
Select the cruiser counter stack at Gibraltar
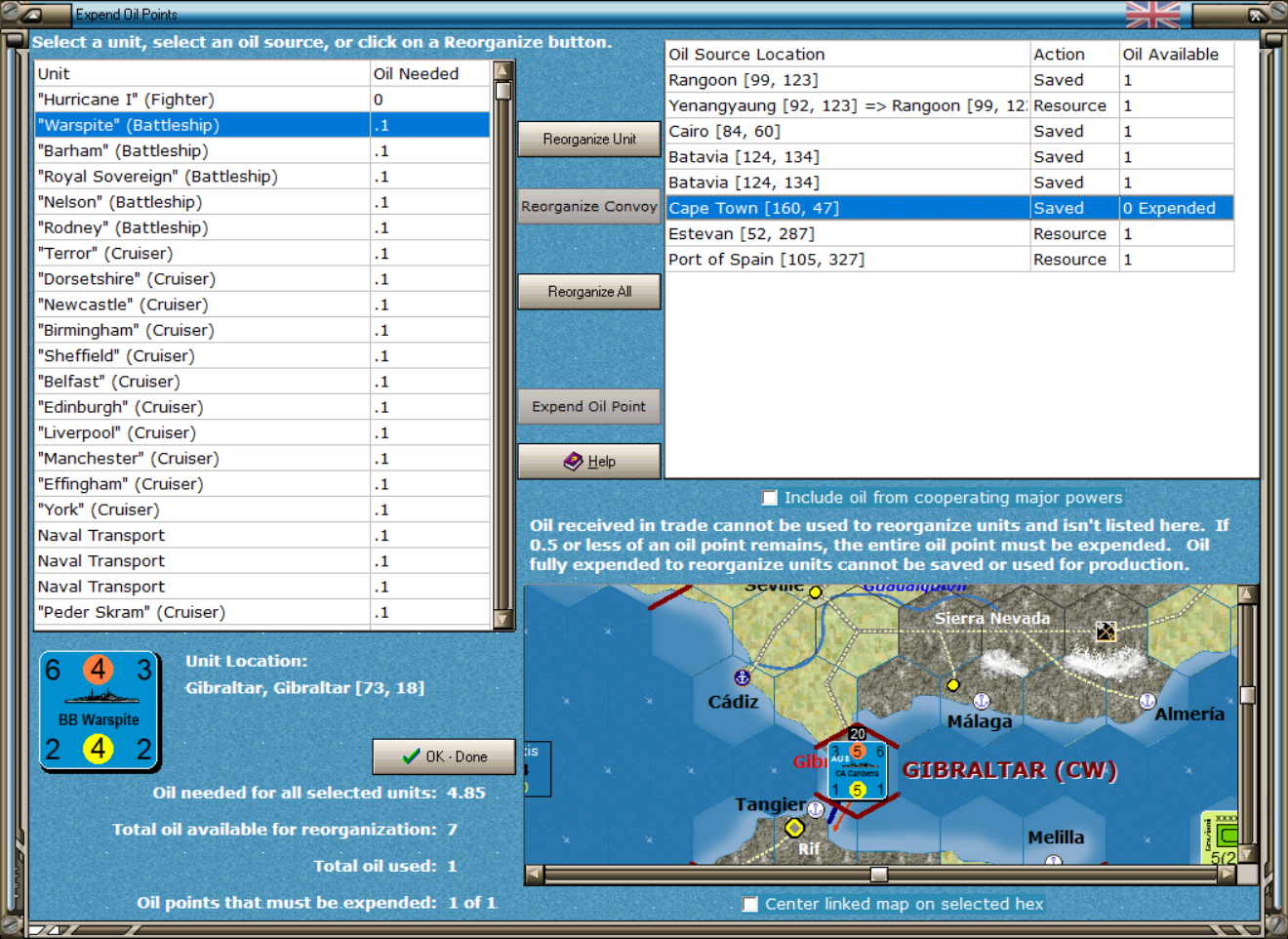(858, 770)
